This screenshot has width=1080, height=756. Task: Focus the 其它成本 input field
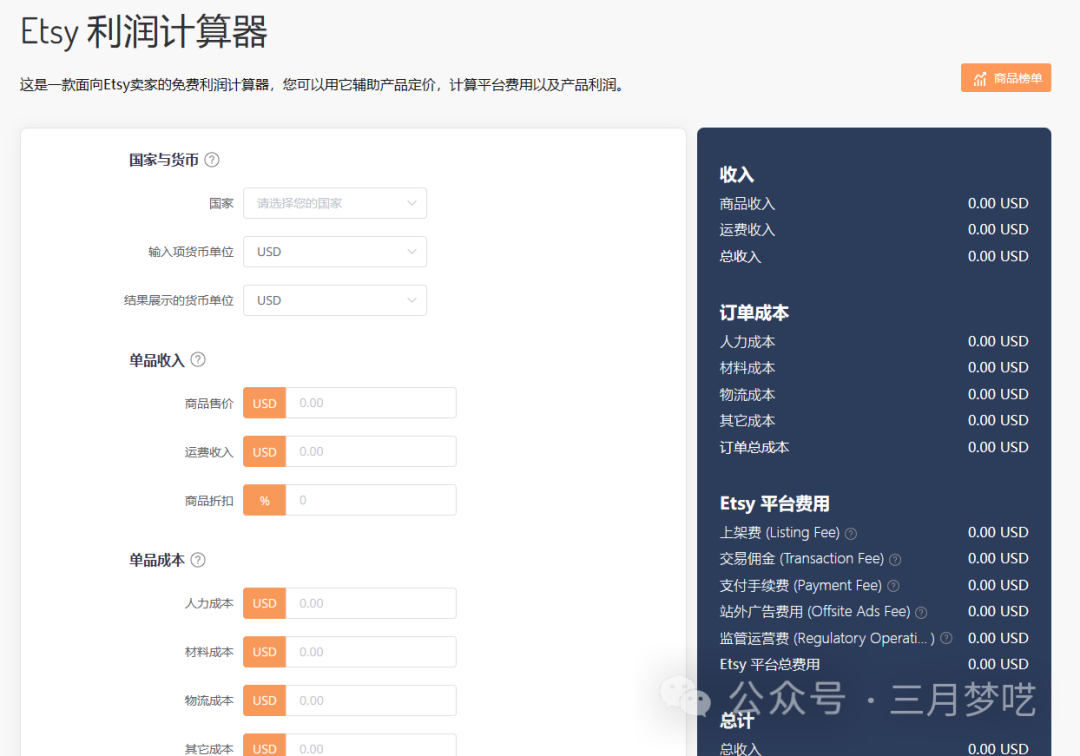[371, 746]
